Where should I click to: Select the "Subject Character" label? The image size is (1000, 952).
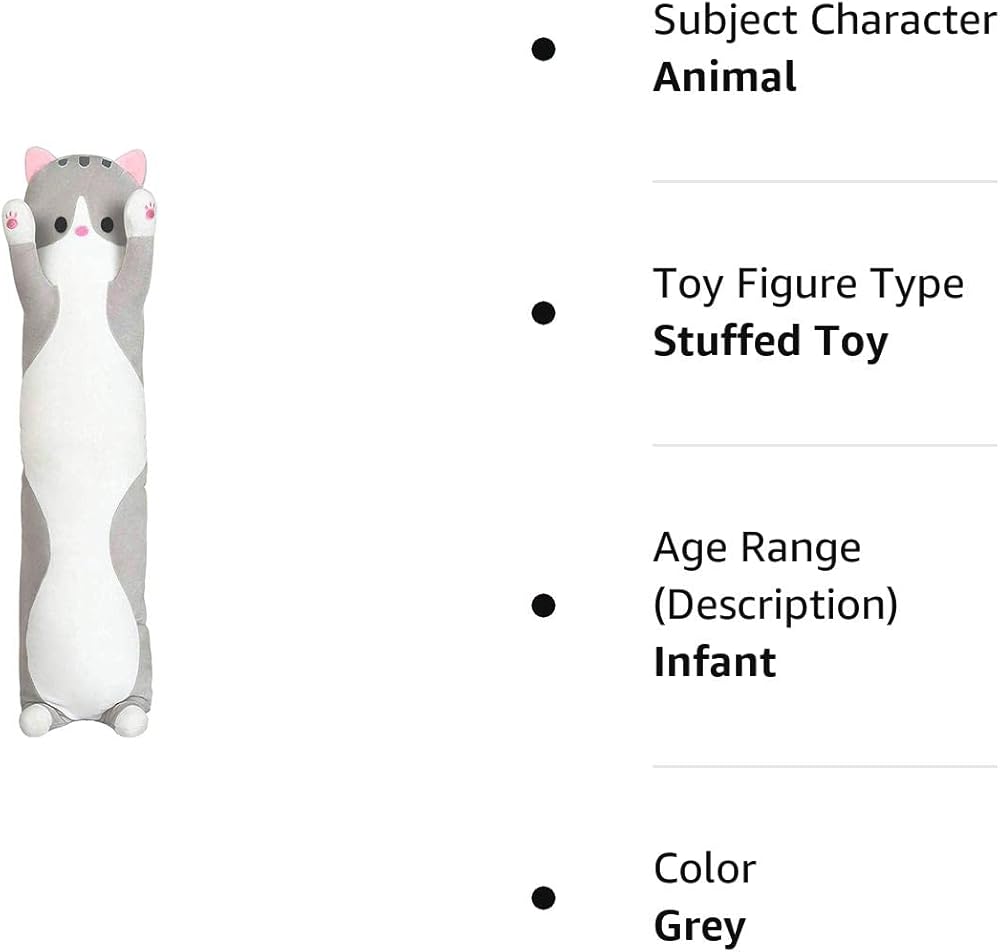coord(824,21)
